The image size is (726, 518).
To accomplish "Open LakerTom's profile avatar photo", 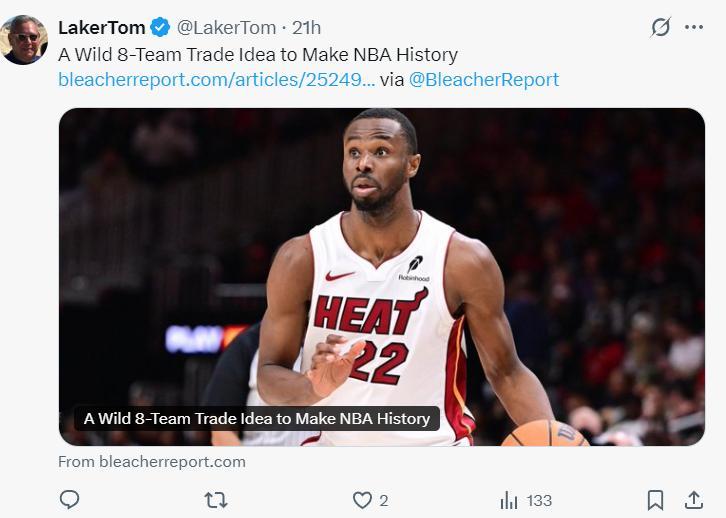I will [24, 40].
